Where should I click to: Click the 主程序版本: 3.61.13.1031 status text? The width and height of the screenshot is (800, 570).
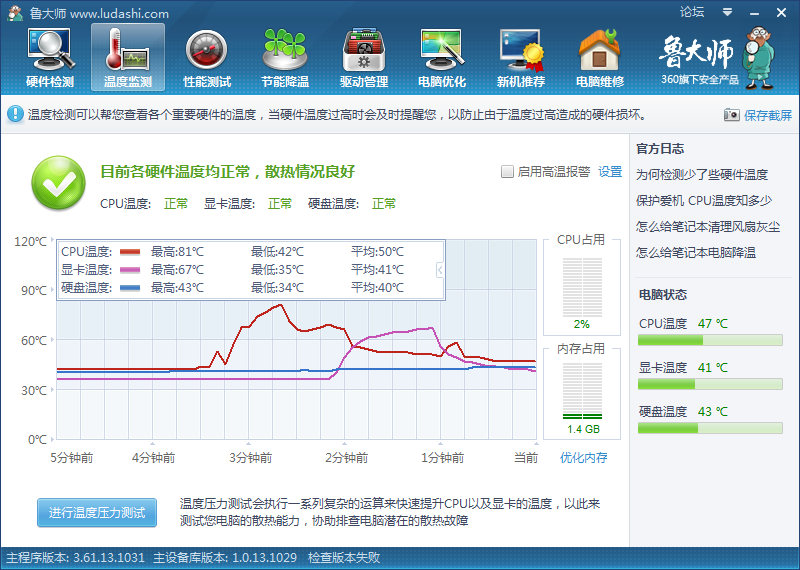point(76,557)
